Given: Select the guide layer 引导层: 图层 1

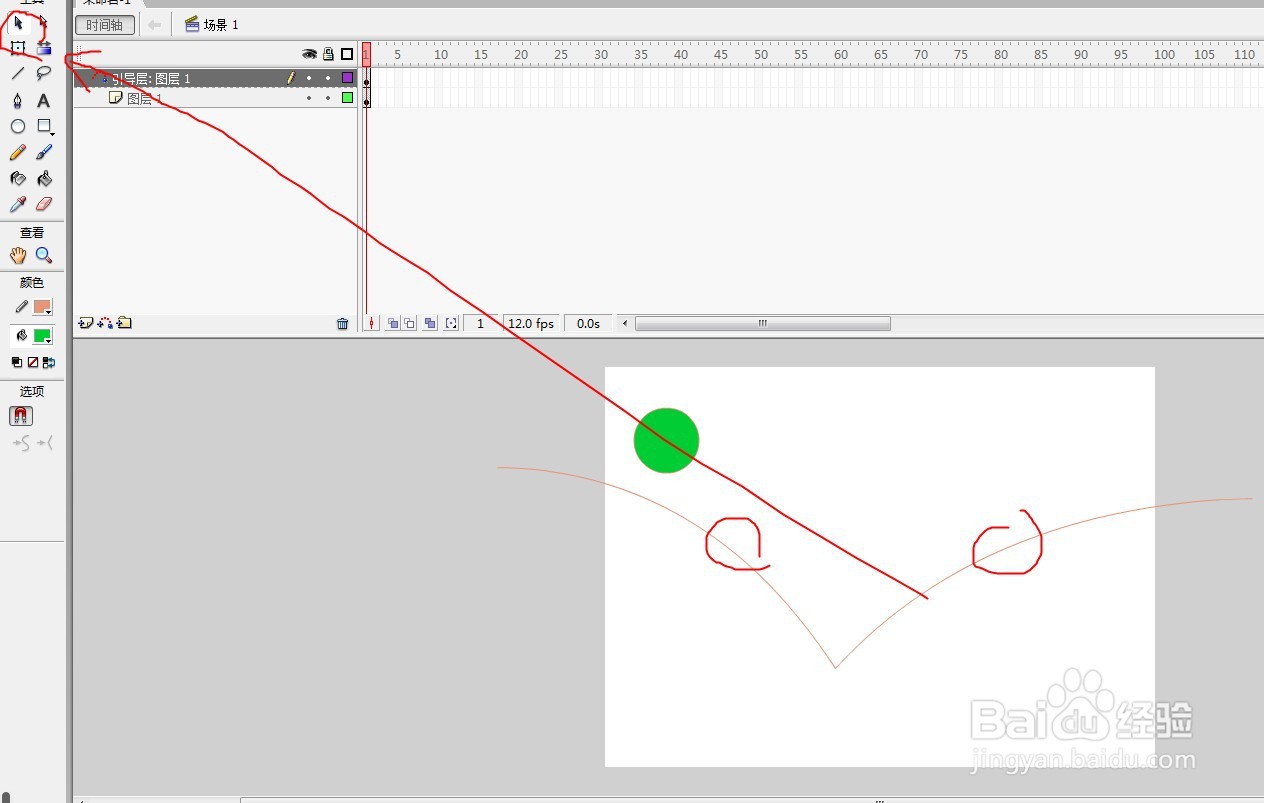Looking at the screenshot, I should point(215,78).
